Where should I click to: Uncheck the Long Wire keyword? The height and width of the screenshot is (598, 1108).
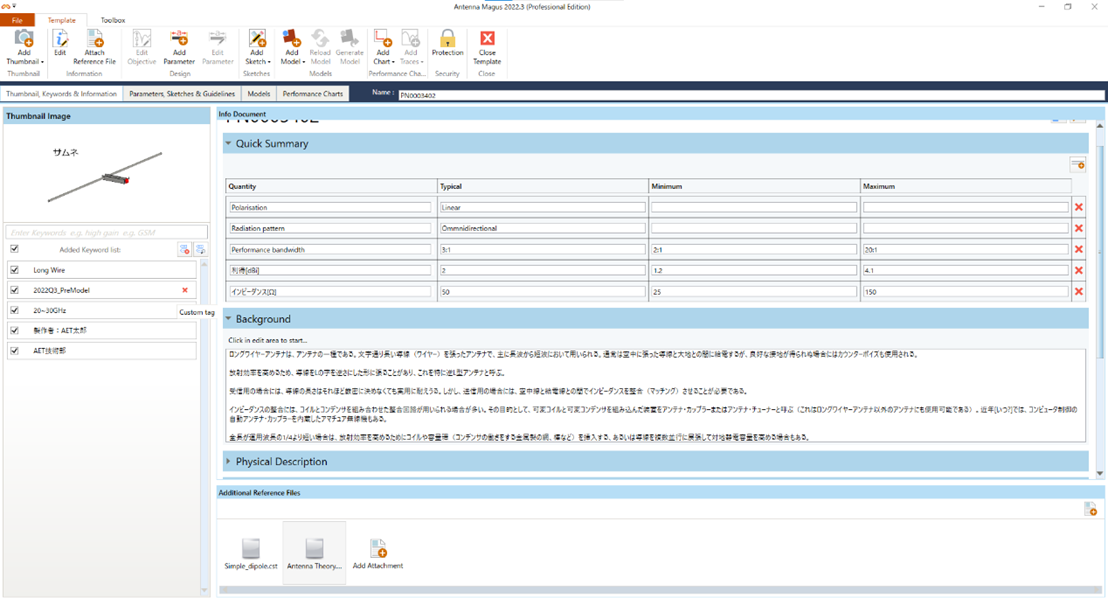click(13, 269)
